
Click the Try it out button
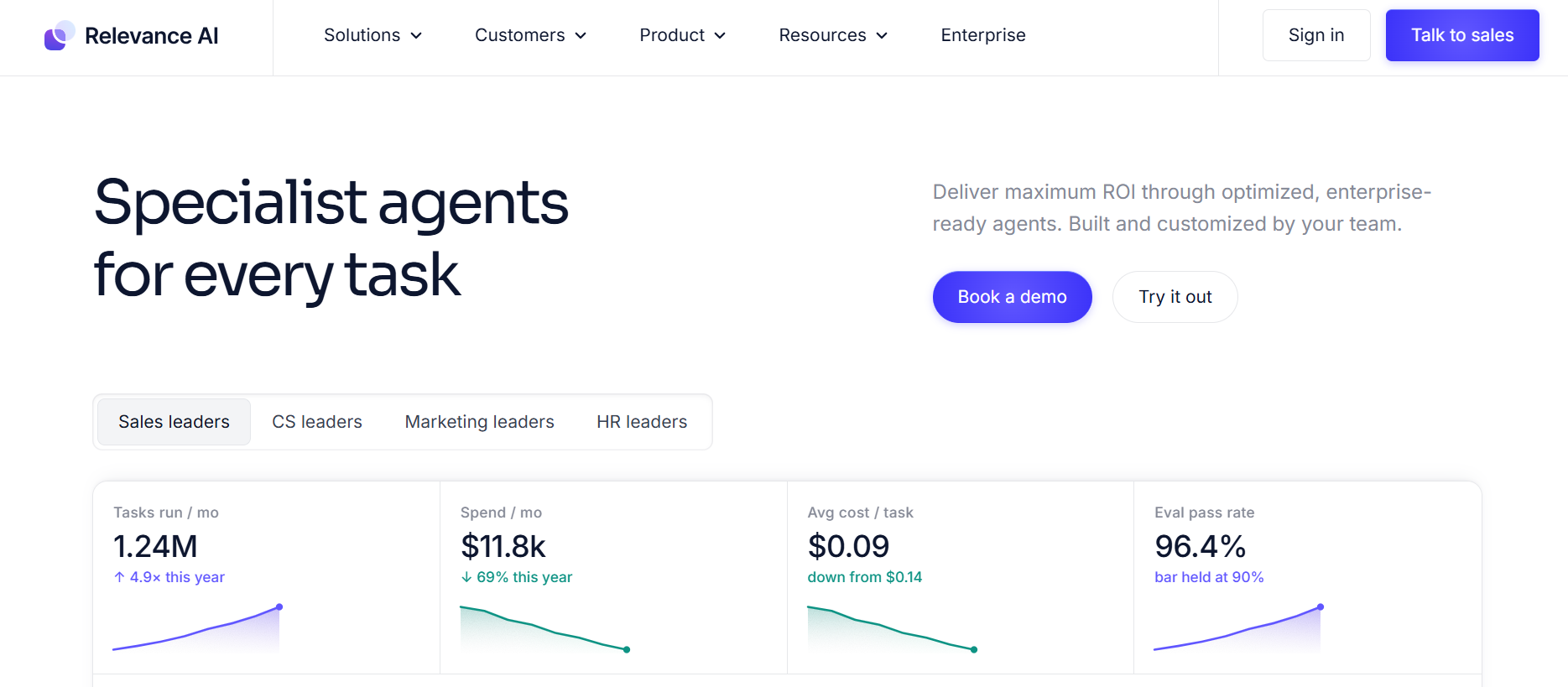click(1175, 297)
